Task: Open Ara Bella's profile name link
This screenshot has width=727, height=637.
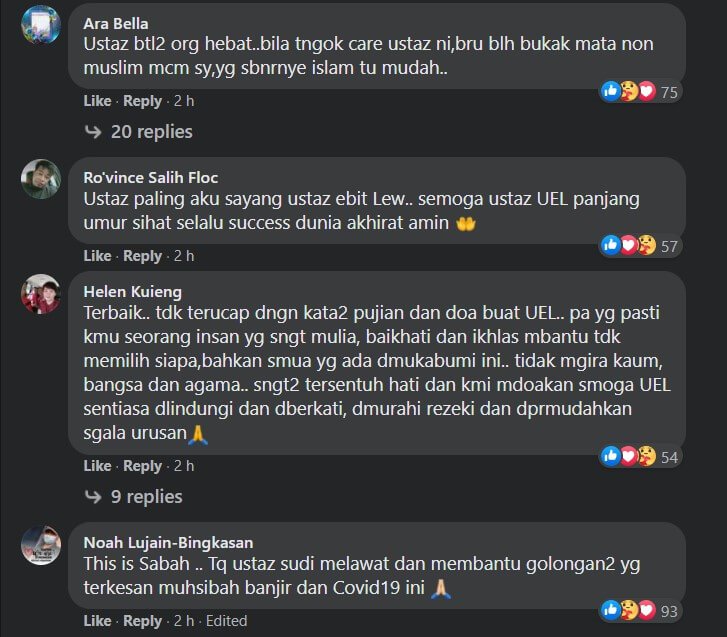Action: [x=116, y=23]
